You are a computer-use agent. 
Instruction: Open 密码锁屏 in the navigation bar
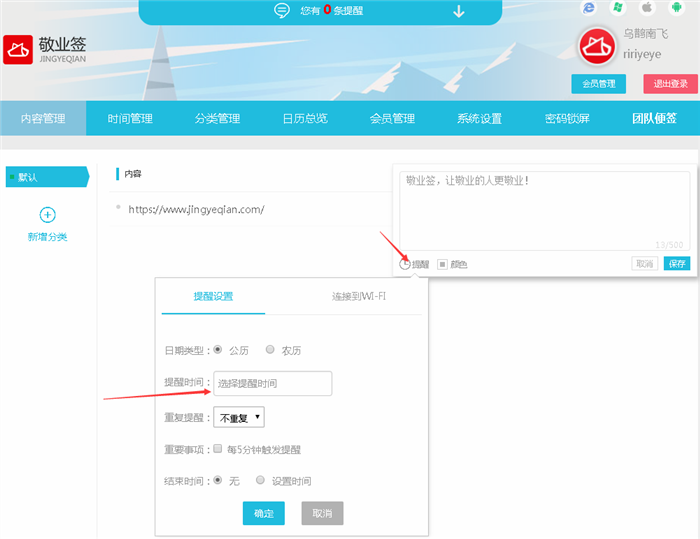(x=567, y=118)
